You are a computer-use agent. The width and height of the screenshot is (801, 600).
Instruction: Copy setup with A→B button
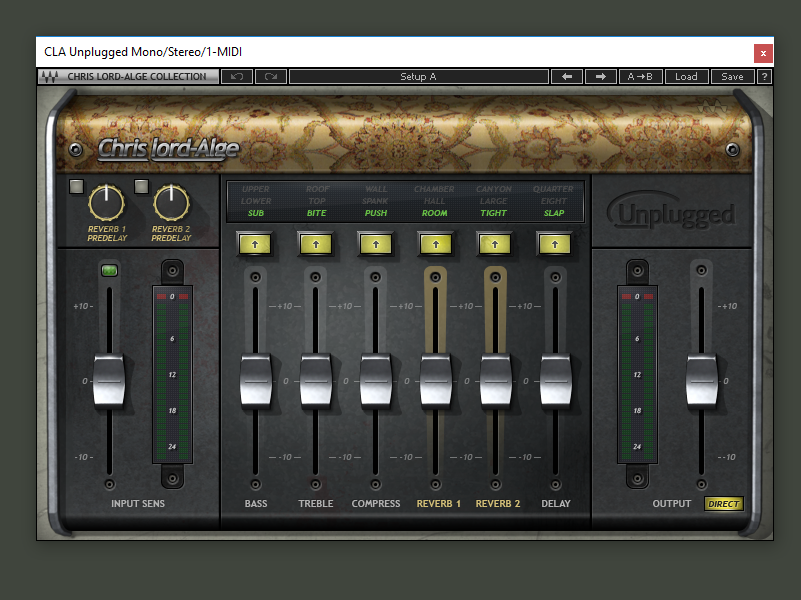pyautogui.click(x=640, y=77)
